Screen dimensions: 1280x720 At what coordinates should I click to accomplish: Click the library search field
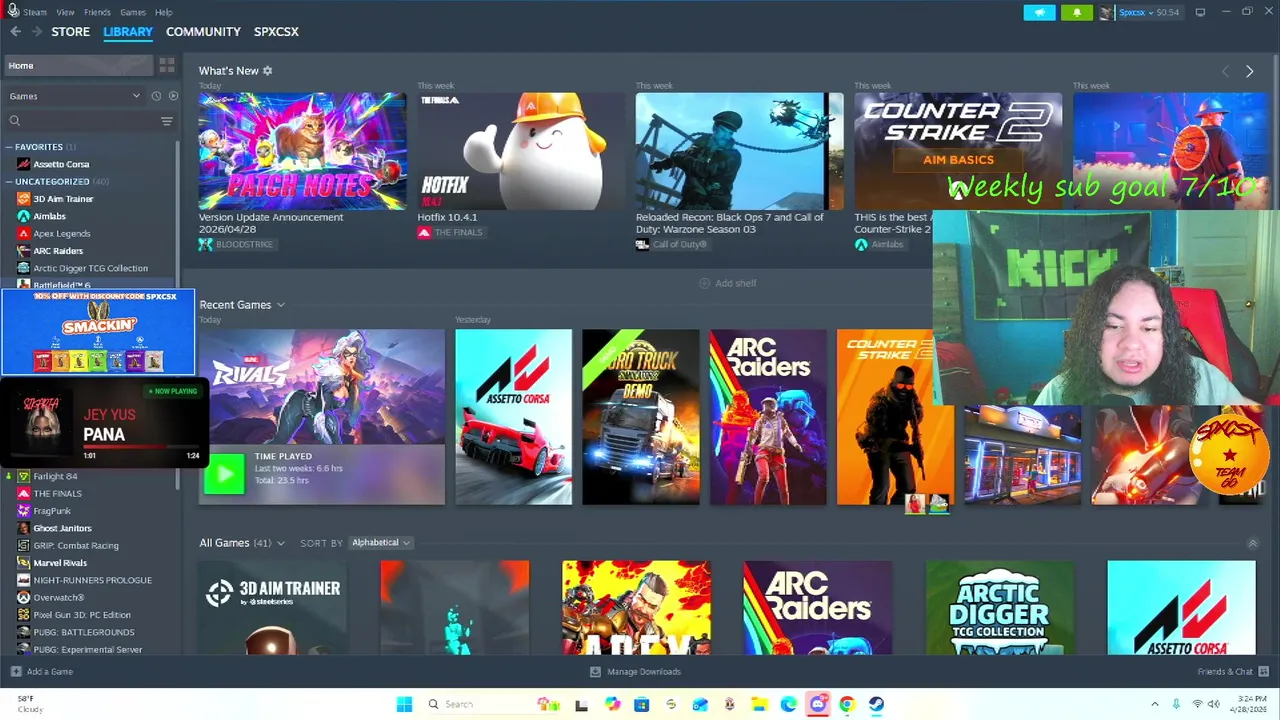(x=80, y=121)
